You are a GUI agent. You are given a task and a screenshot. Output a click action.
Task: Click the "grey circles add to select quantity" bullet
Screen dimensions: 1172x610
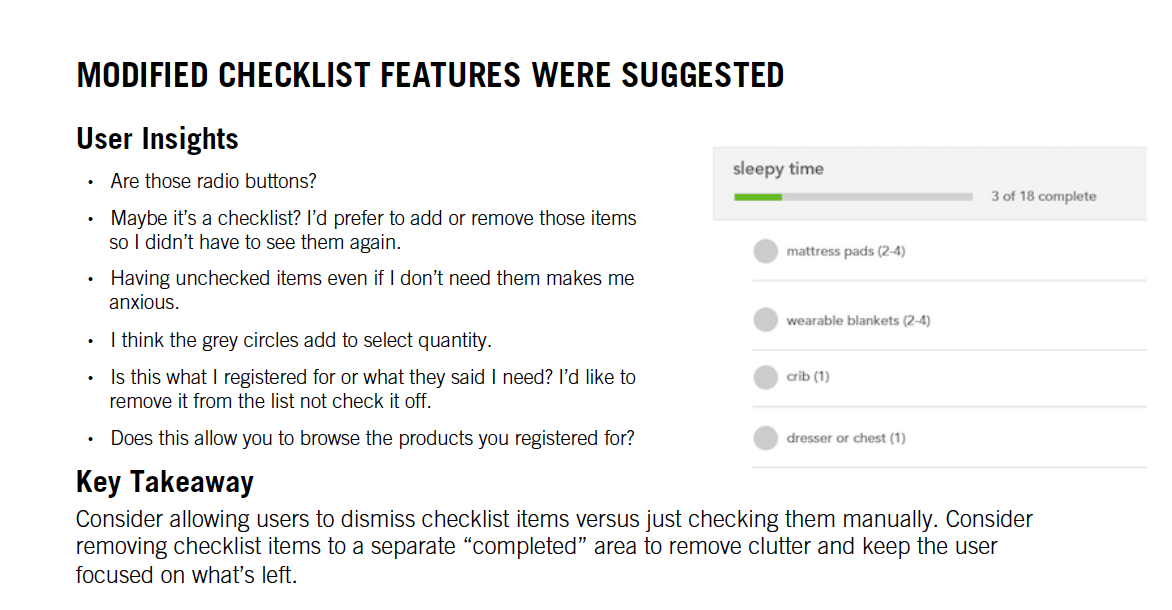[x=300, y=340]
